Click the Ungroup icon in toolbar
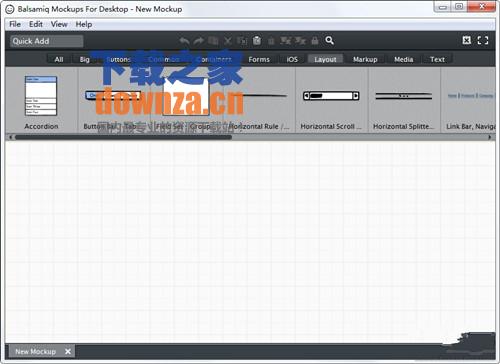Image resolution: width=500 pixels, height=364 pixels. click(300, 41)
